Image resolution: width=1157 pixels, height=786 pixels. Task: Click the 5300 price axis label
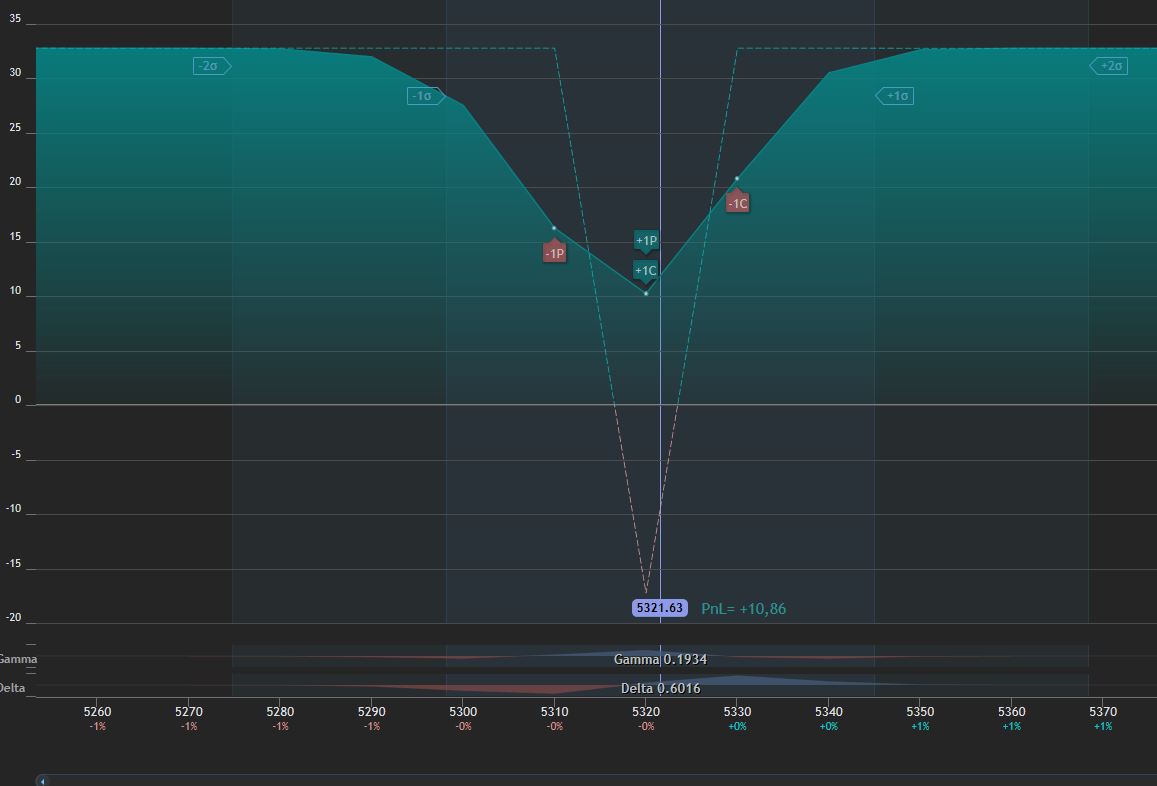click(x=463, y=711)
